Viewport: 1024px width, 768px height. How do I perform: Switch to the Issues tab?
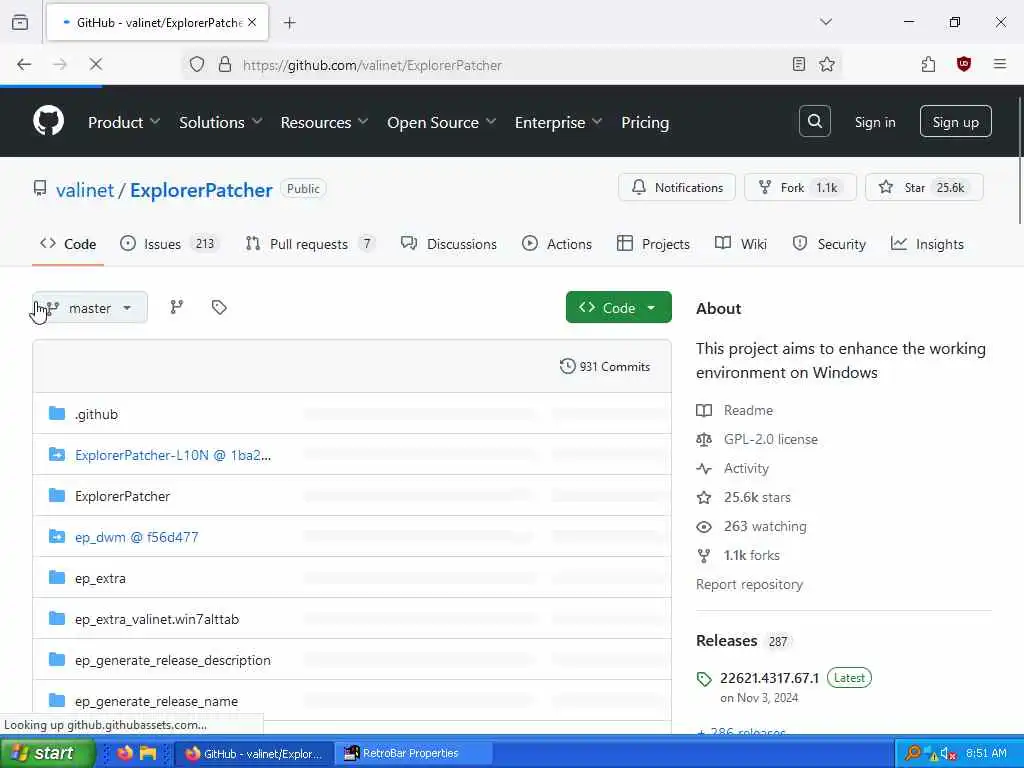[x=170, y=244]
